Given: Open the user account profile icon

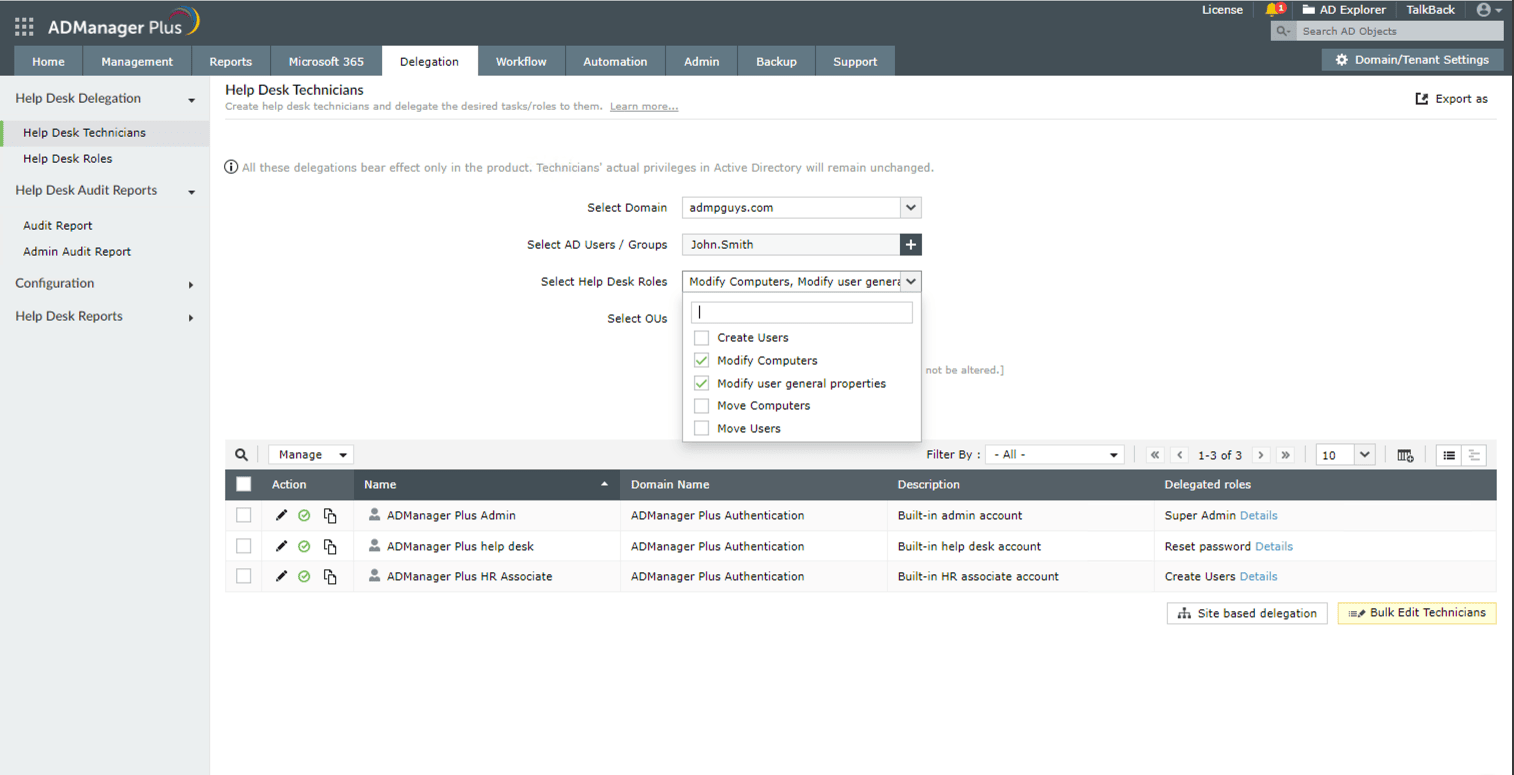Looking at the screenshot, I should coord(1484,10).
